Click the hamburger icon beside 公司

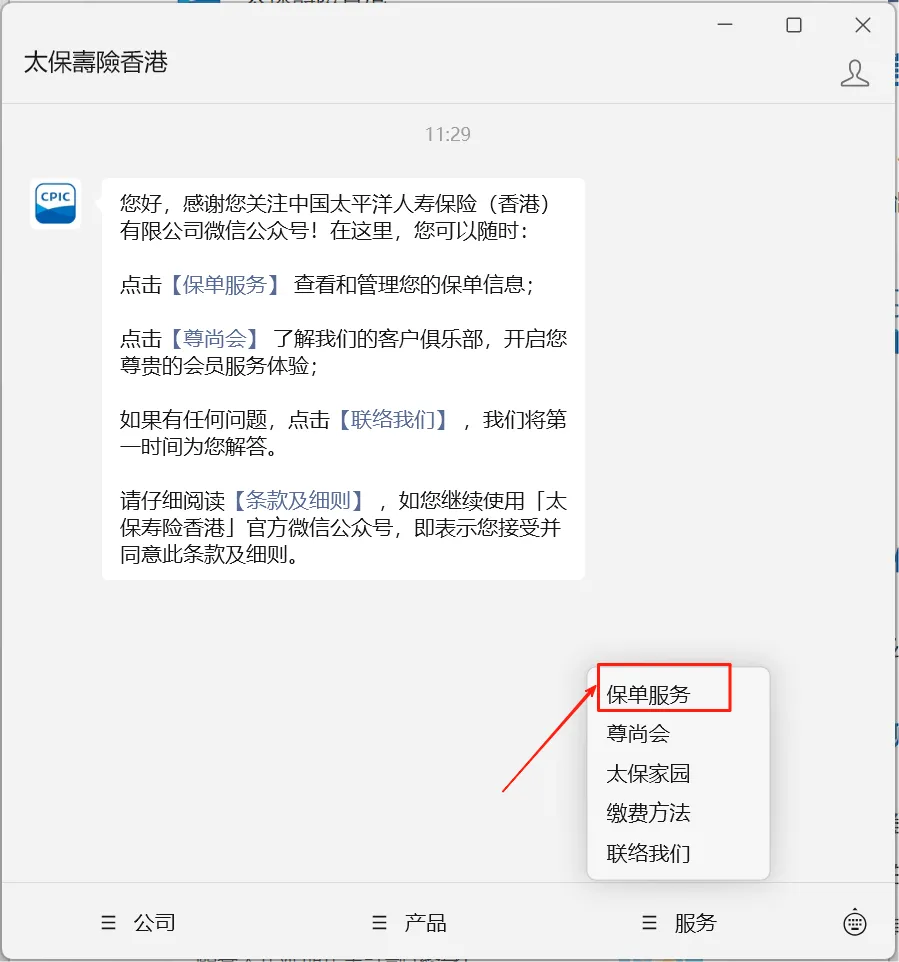(109, 923)
